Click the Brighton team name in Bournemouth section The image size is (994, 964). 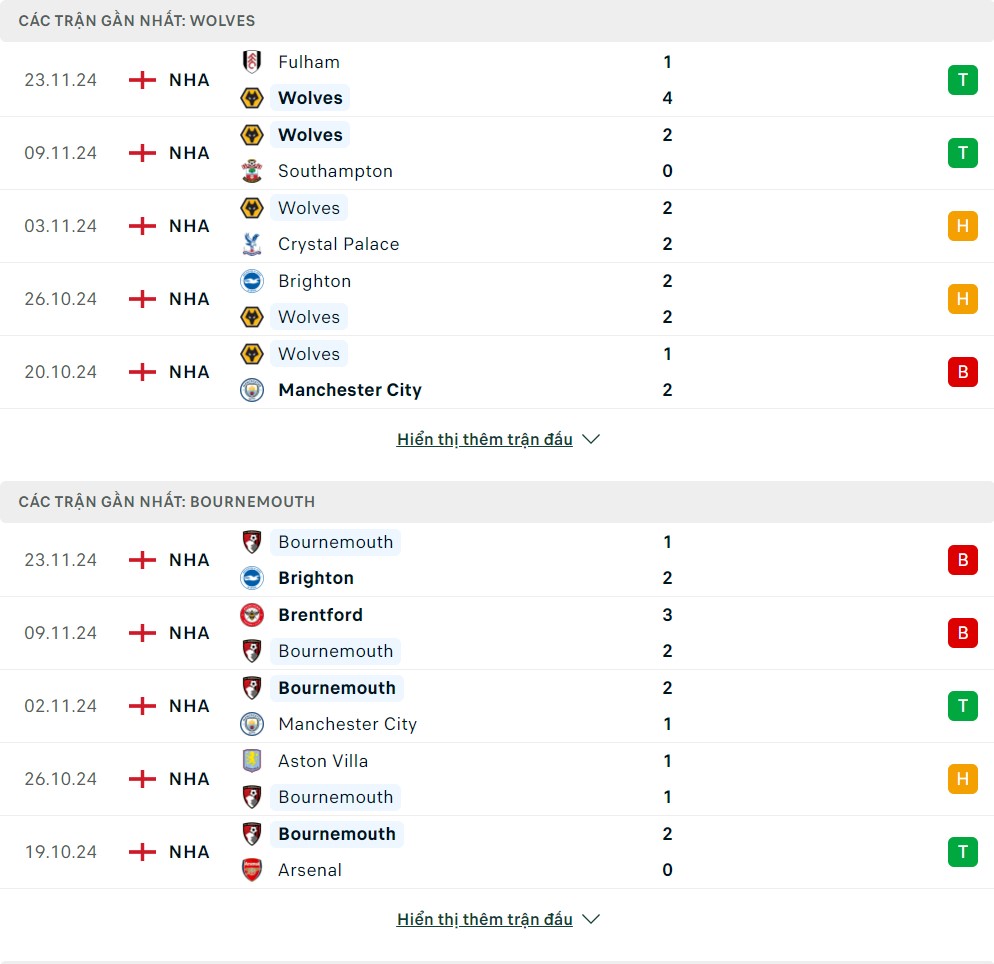coord(316,578)
